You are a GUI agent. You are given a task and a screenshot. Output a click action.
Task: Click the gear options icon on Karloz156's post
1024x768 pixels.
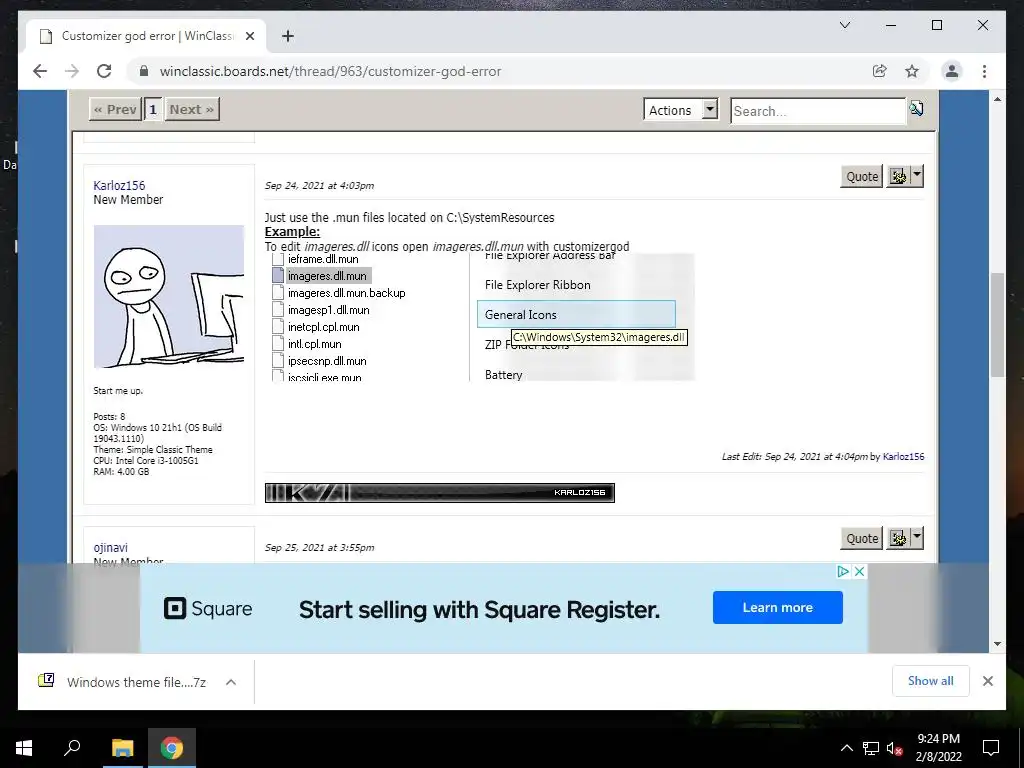pos(898,176)
